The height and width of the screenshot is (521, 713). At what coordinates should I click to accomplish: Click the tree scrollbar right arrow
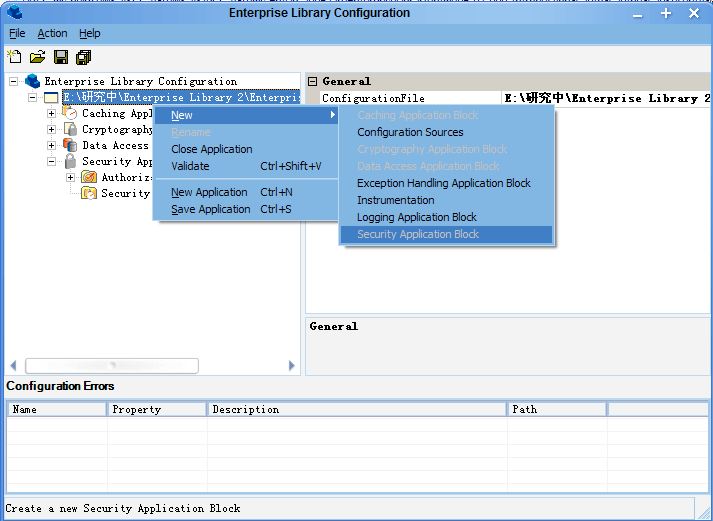(x=291, y=366)
